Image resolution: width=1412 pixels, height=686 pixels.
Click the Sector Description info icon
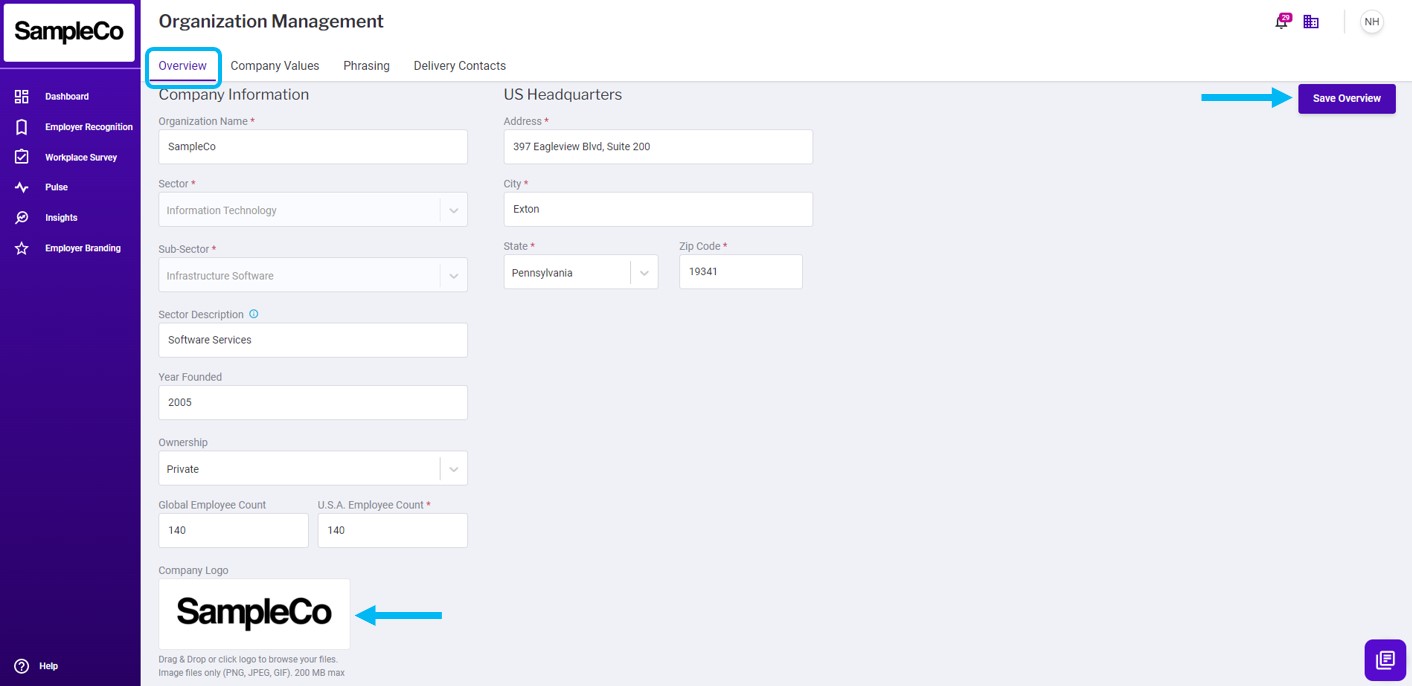point(253,314)
